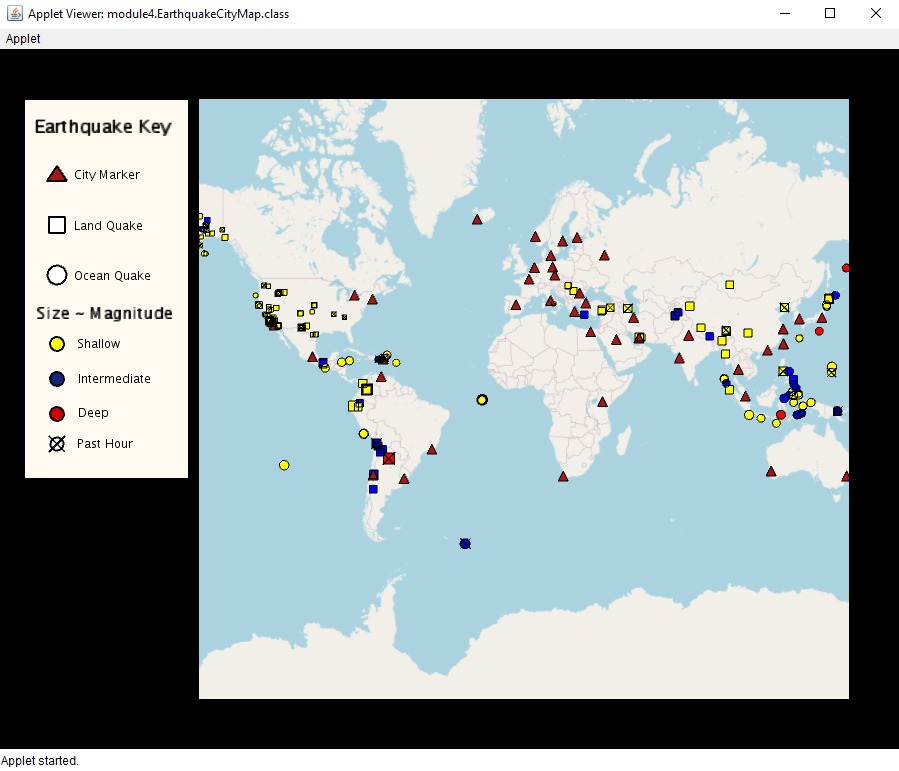
Task: Click the Earthquake Key panel heading
Action: (104, 127)
